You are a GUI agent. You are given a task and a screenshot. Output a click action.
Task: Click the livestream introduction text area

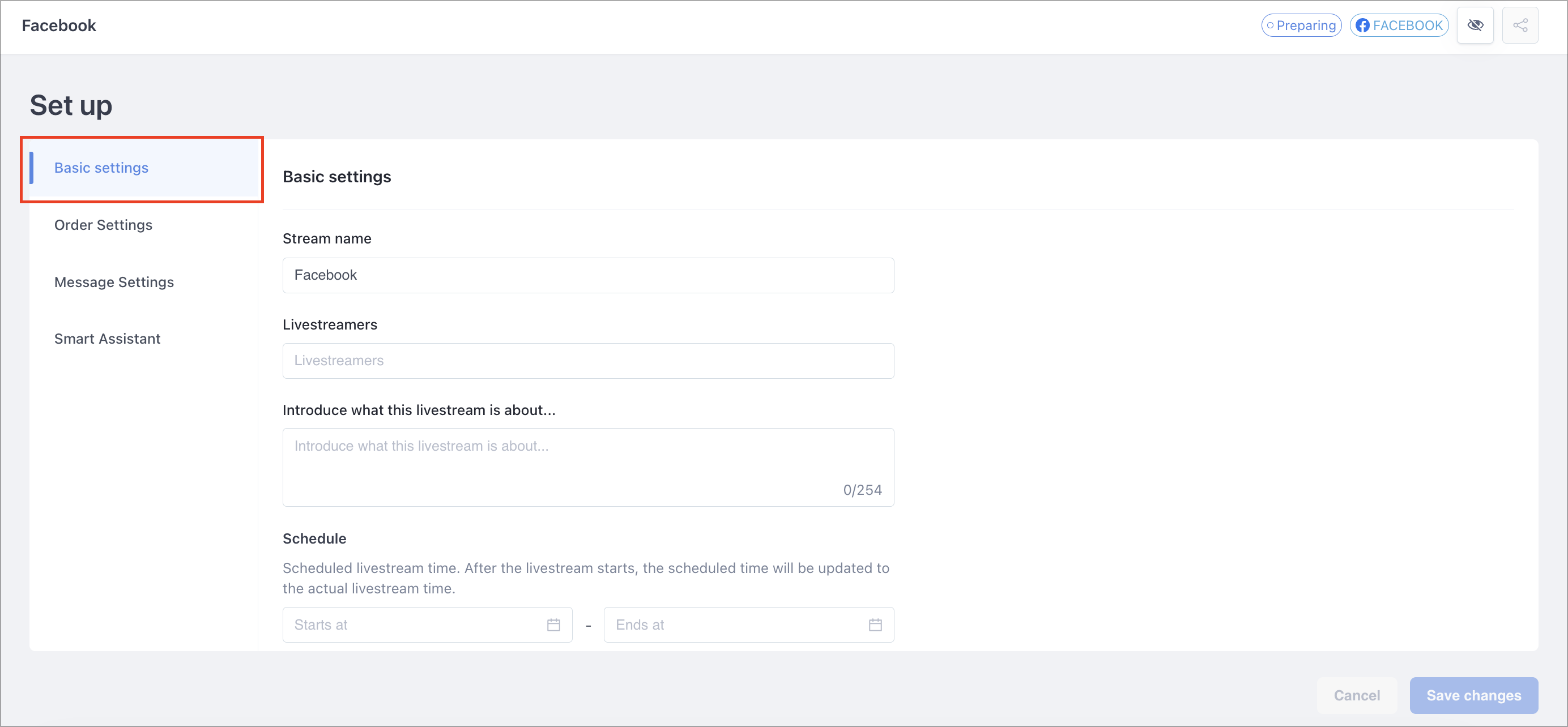(588, 467)
